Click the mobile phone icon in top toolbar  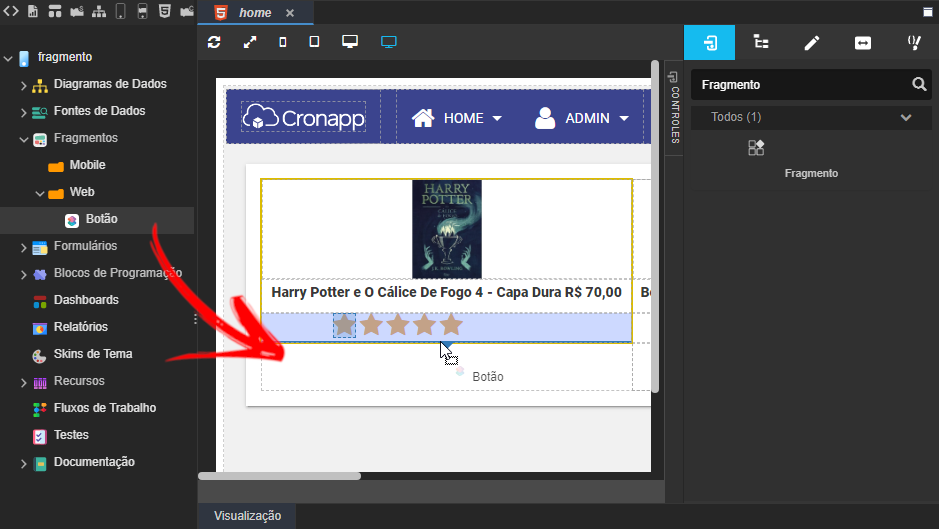click(x=120, y=11)
